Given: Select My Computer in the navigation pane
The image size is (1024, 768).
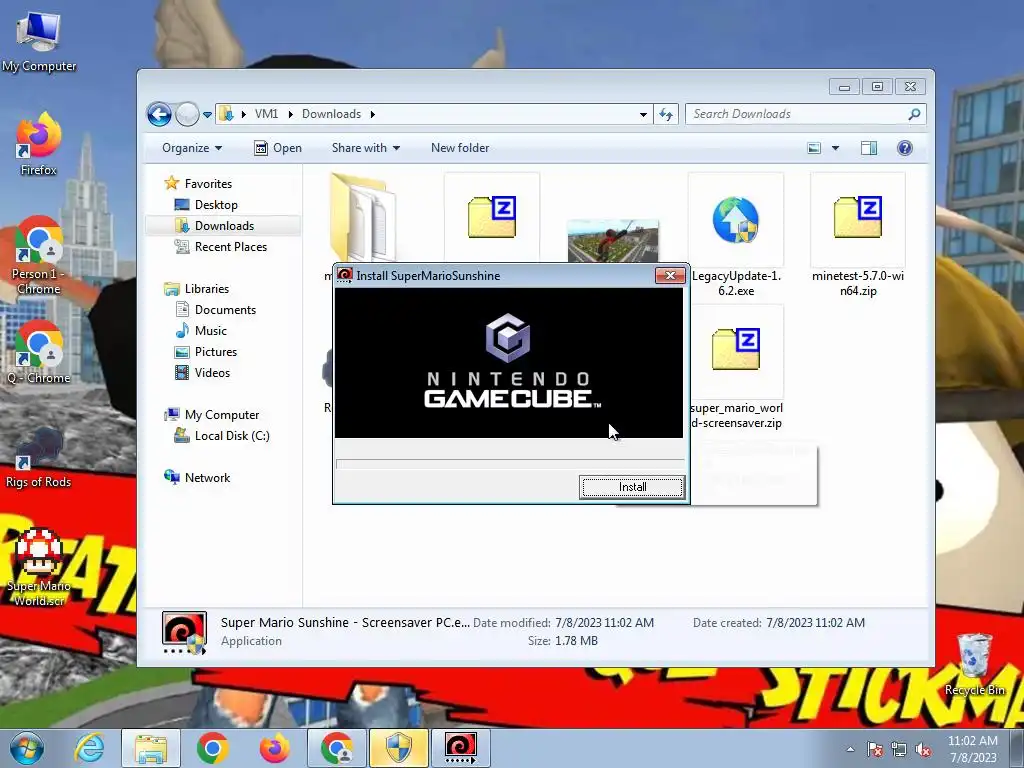Looking at the screenshot, I should (212, 415).
